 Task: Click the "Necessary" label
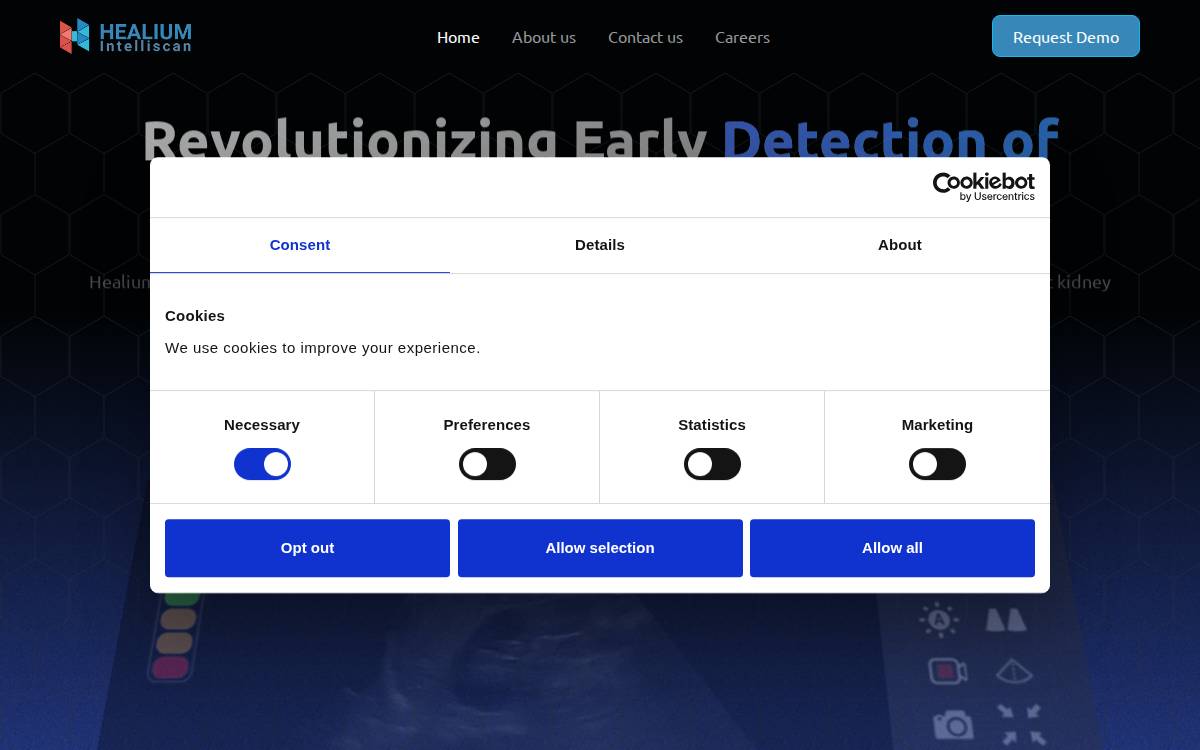(x=262, y=425)
